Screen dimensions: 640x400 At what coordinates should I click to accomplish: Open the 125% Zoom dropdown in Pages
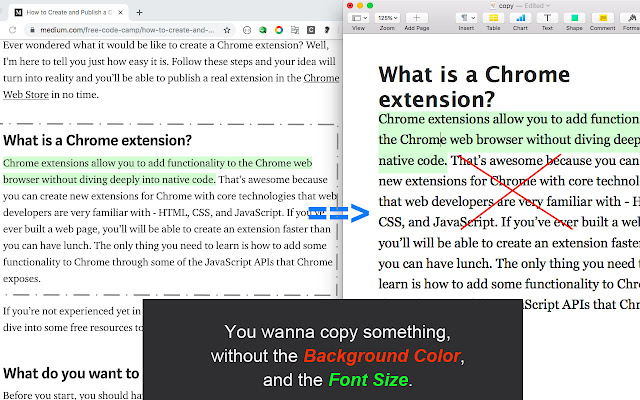click(x=387, y=18)
